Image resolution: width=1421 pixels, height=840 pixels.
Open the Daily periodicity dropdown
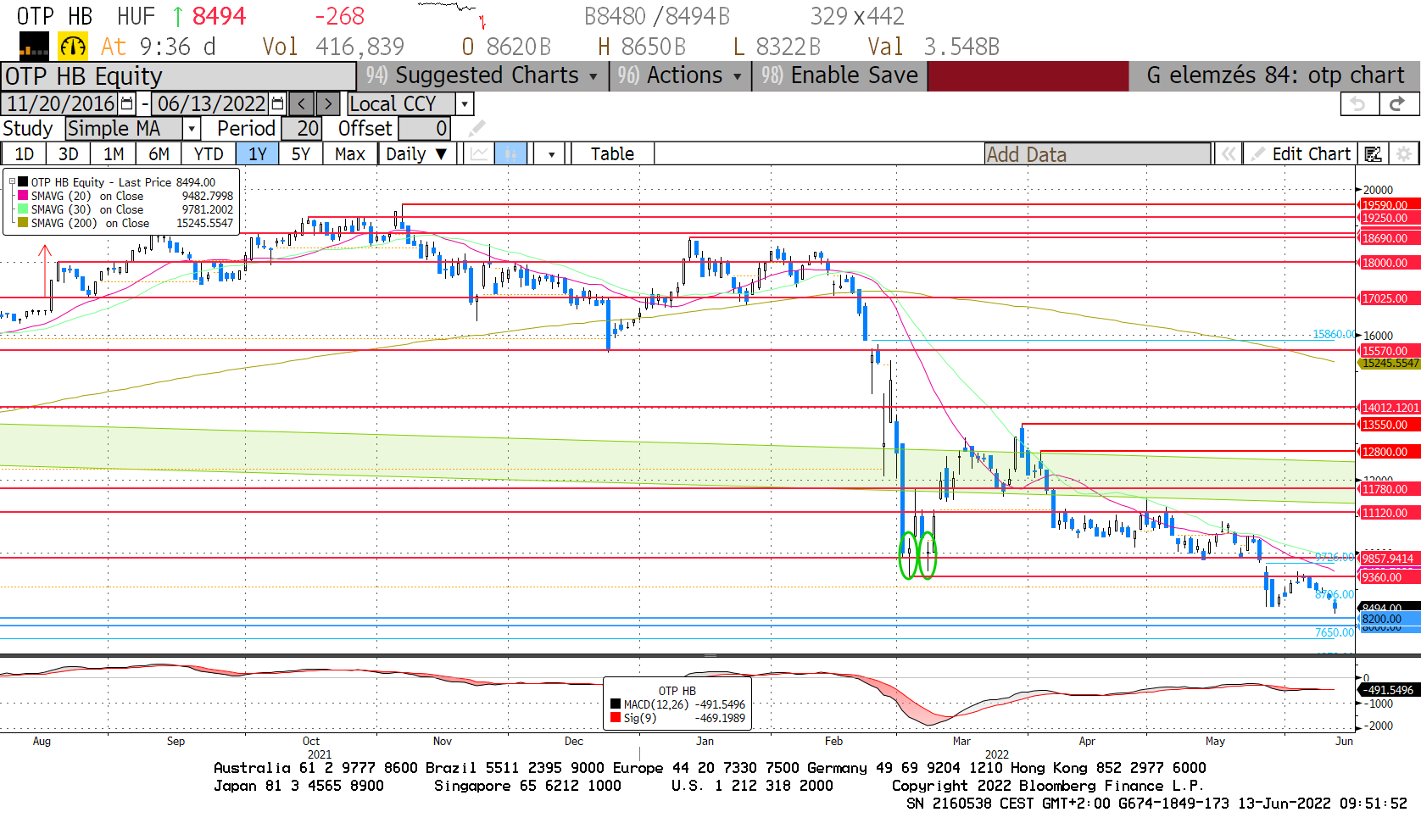click(416, 153)
